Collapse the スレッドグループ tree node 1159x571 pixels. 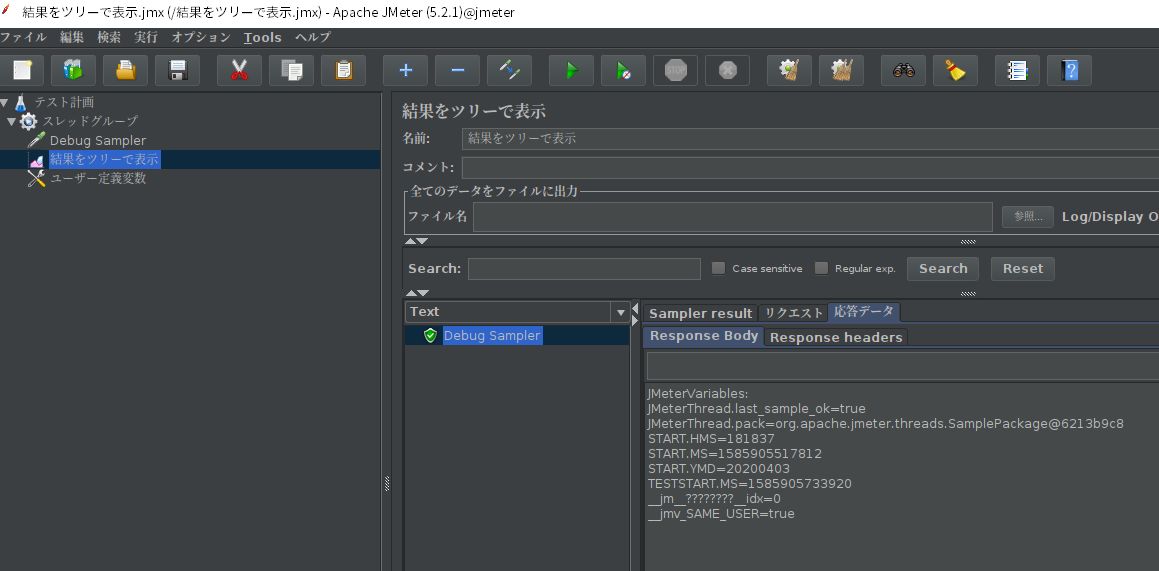click(x=11, y=121)
